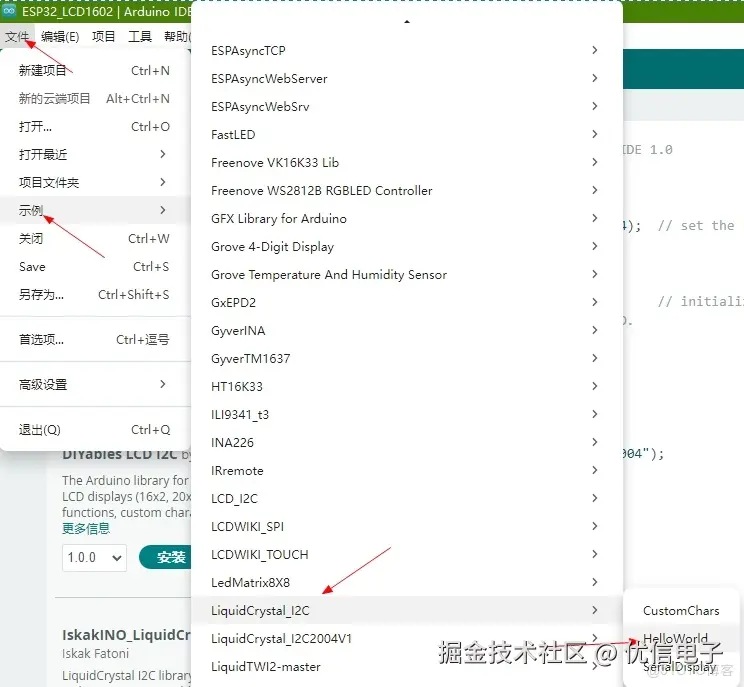Open GxEPD2 examples submenu

tap(407, 303)
